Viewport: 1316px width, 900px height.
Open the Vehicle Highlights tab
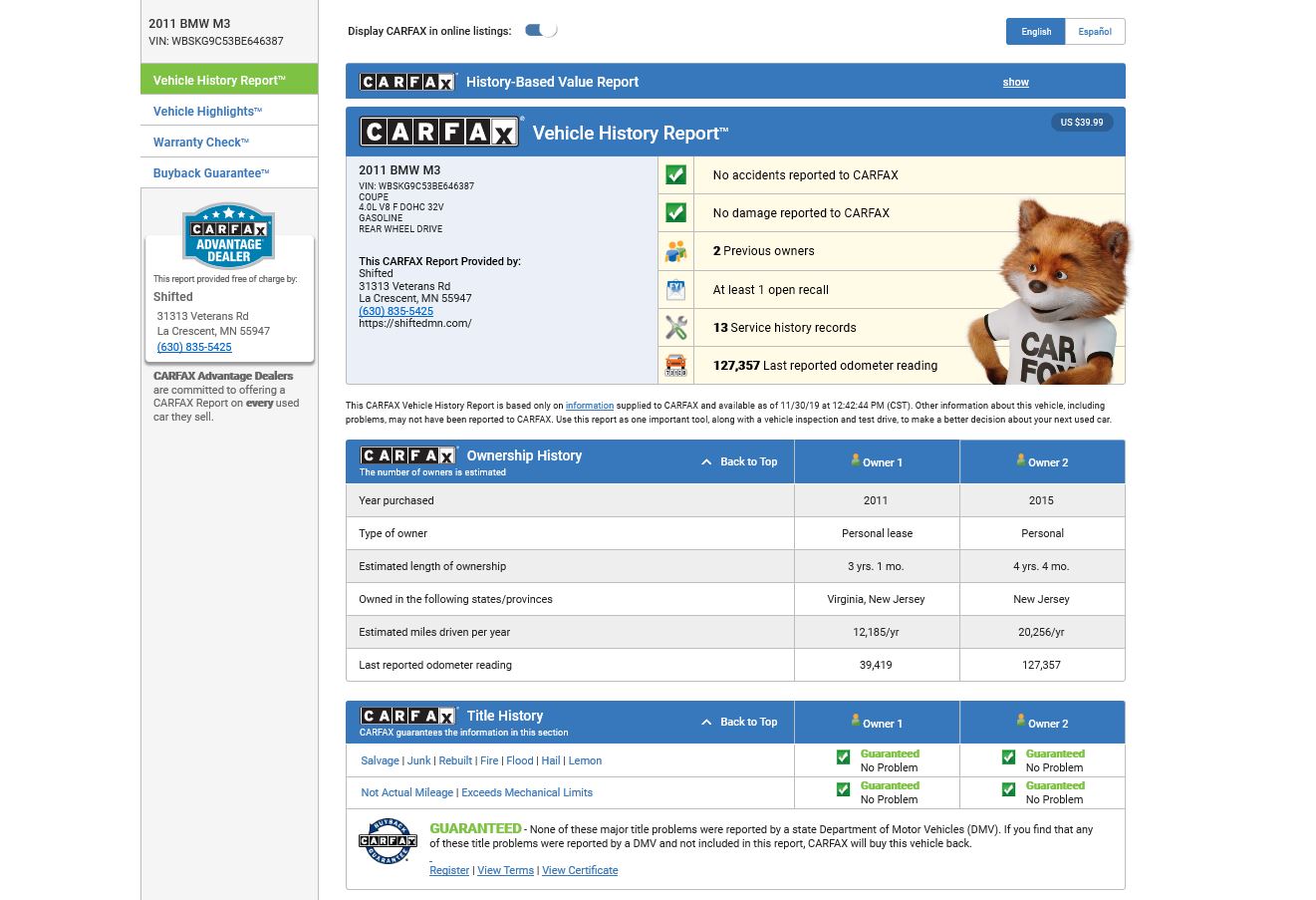pyautogui.click(x=229, y=111)
